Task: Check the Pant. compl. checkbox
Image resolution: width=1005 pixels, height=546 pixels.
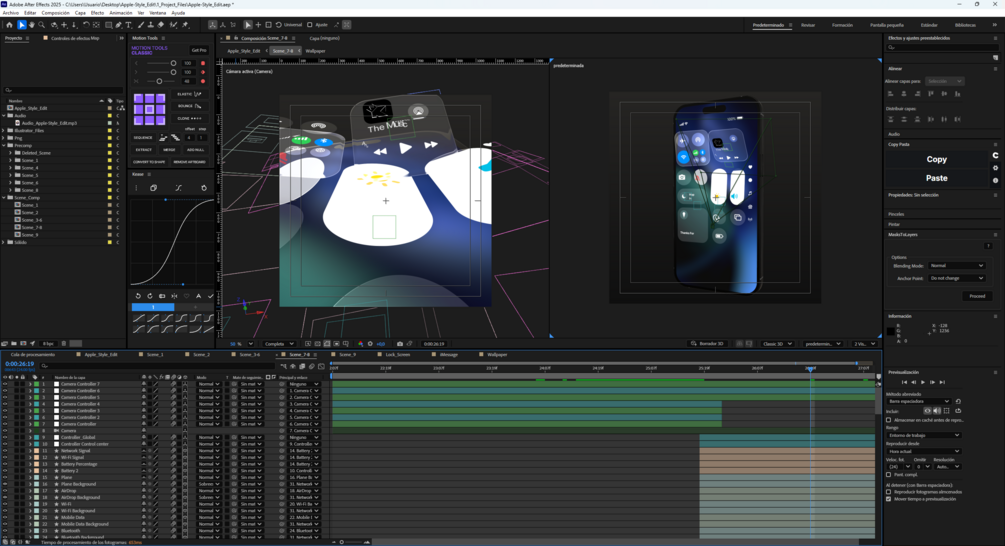Action: 889,475
